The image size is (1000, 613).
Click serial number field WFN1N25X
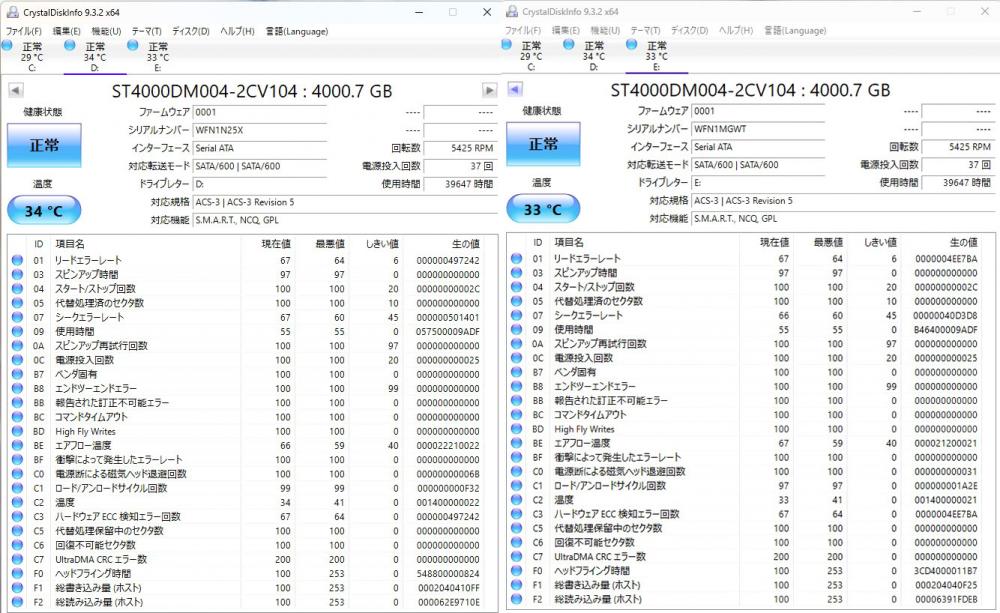point(260,130)
